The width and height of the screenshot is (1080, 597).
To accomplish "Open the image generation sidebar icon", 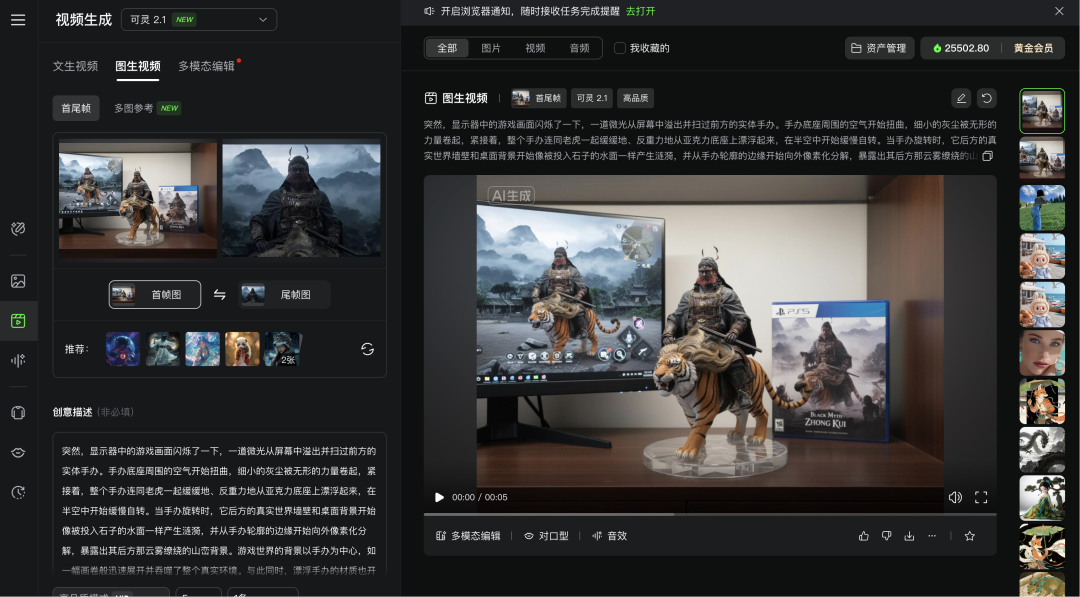I will [x=18, y=281].
